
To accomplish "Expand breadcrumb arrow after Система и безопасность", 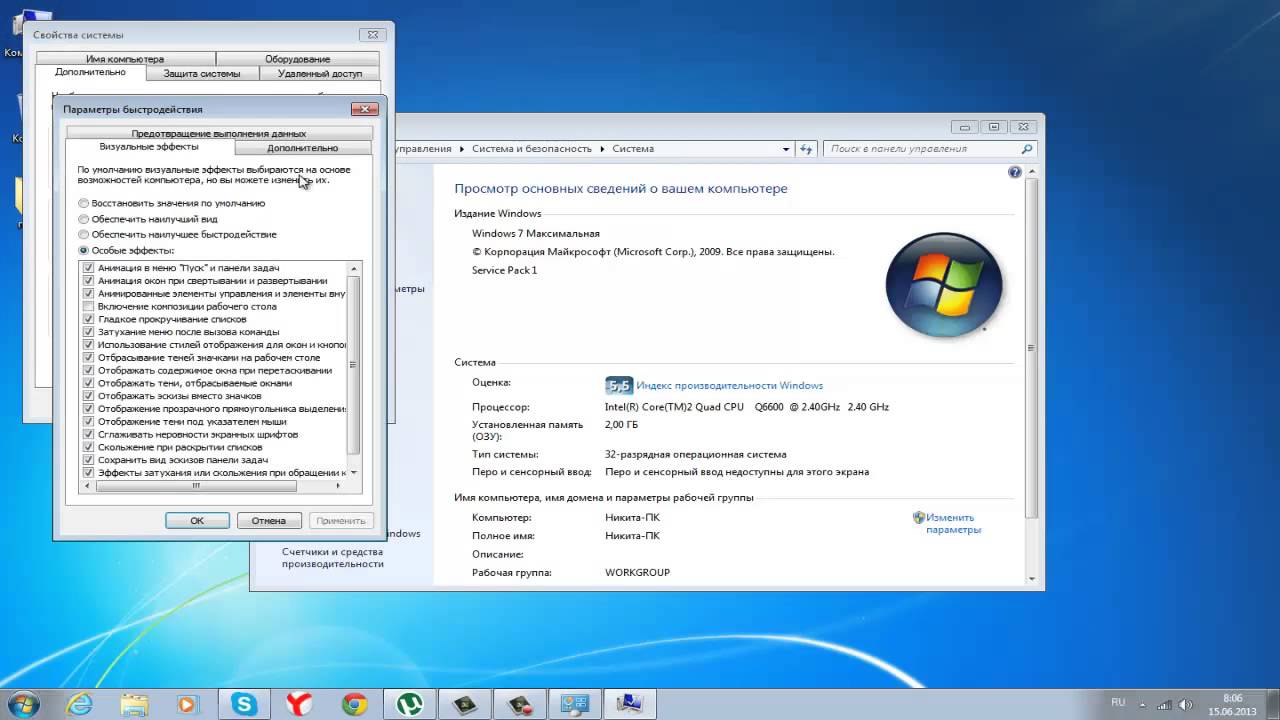I will [603, 149].
